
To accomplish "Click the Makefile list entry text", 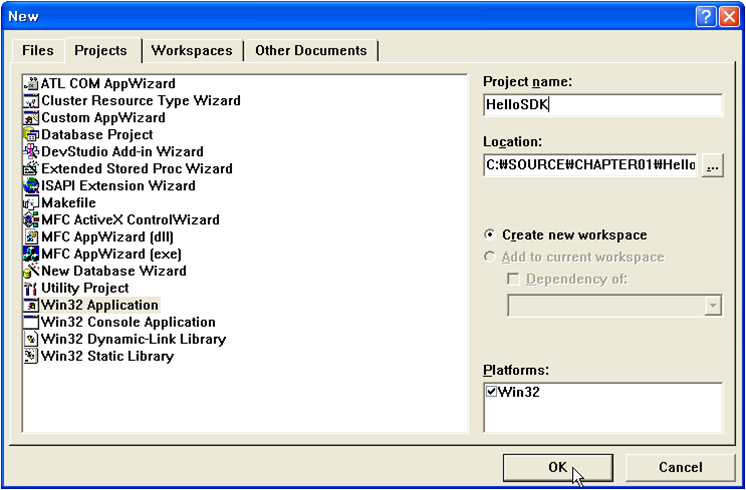I will tap(69, 203).
